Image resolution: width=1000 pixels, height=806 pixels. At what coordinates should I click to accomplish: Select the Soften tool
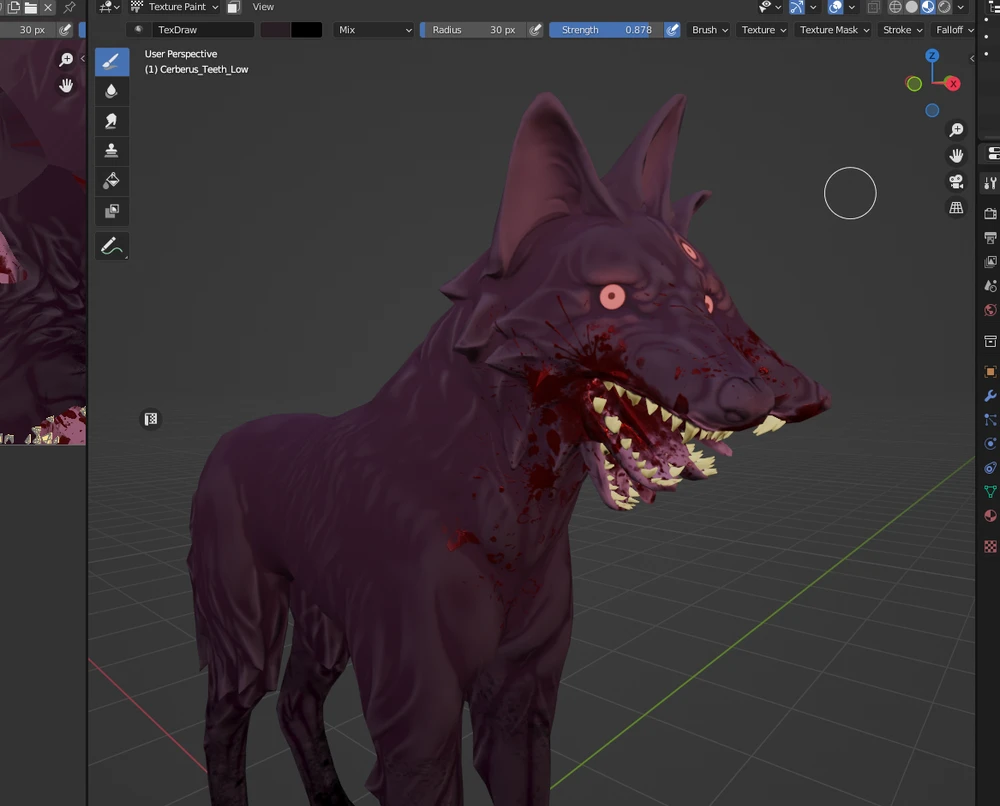tap(112, 91)
